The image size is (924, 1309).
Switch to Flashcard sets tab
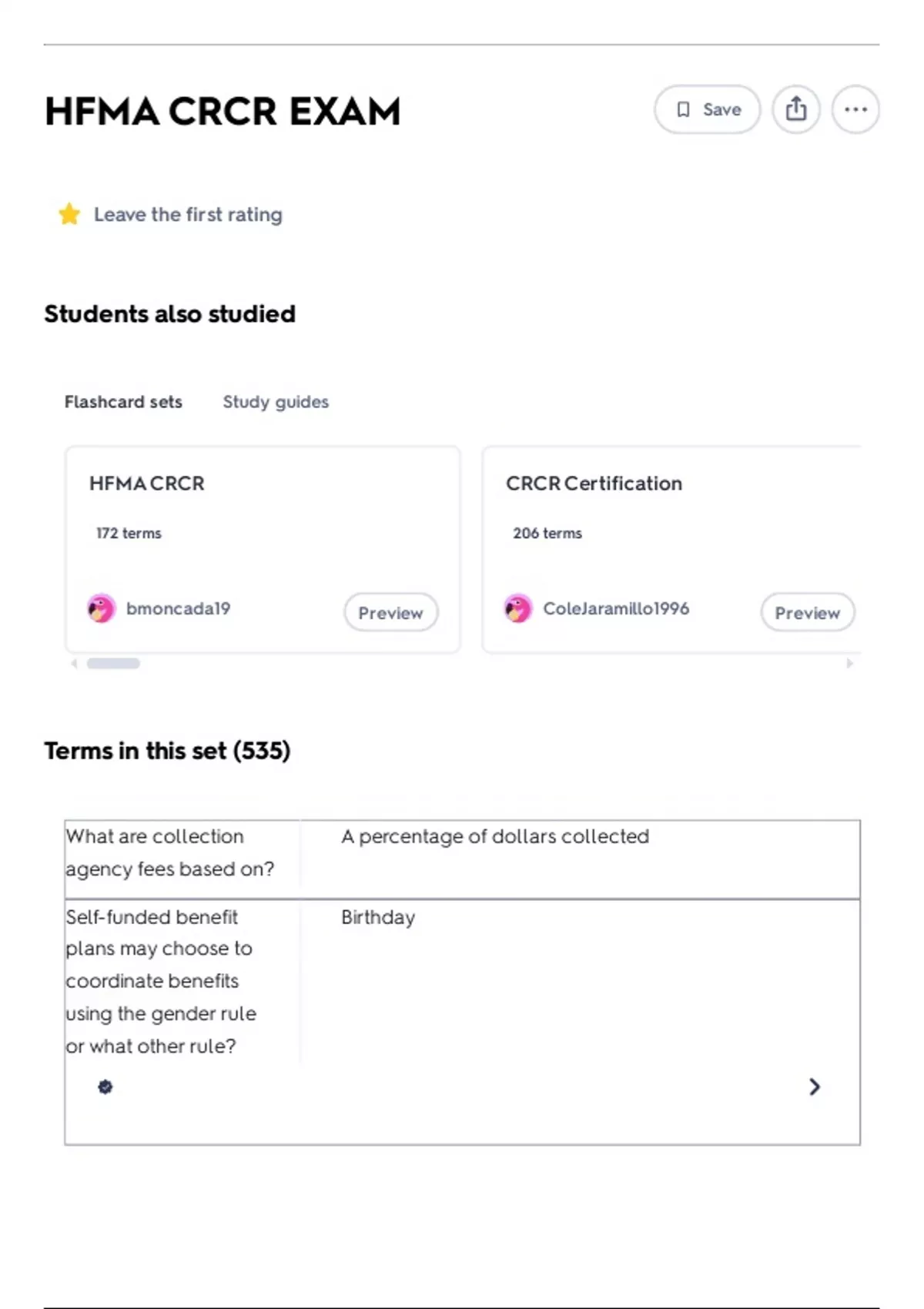tap(123, 402)
